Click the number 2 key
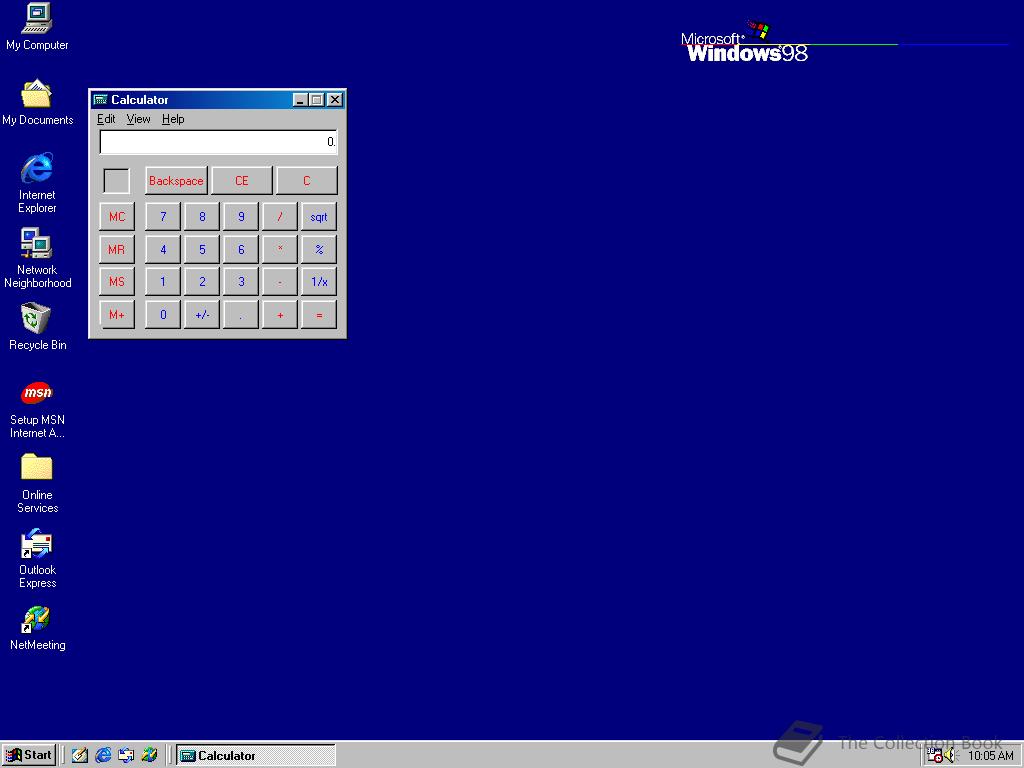Screen dimensions: 1024x768 pyautogui.click(x=202, y=281)
